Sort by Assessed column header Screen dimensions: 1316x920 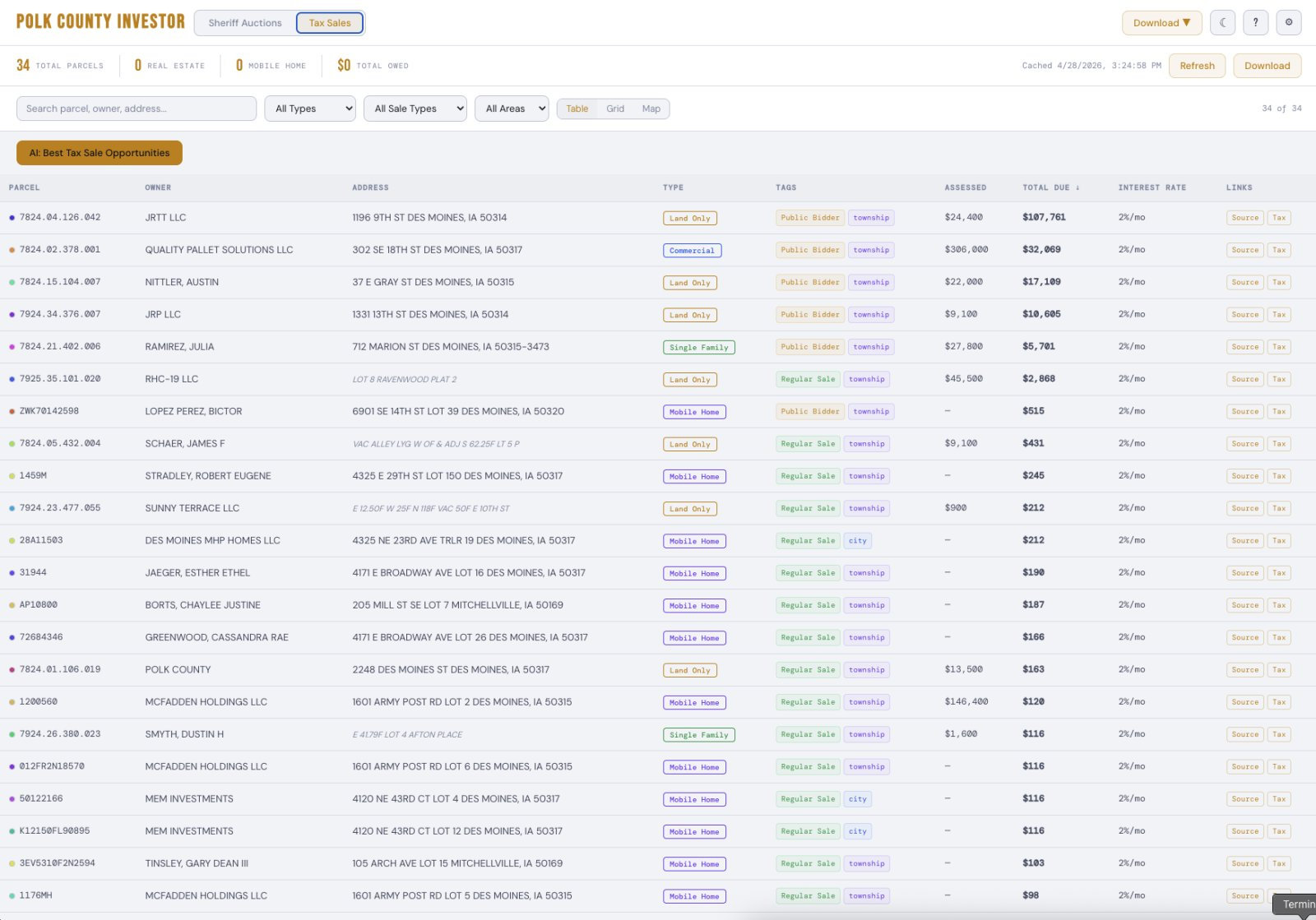point(966,187)
